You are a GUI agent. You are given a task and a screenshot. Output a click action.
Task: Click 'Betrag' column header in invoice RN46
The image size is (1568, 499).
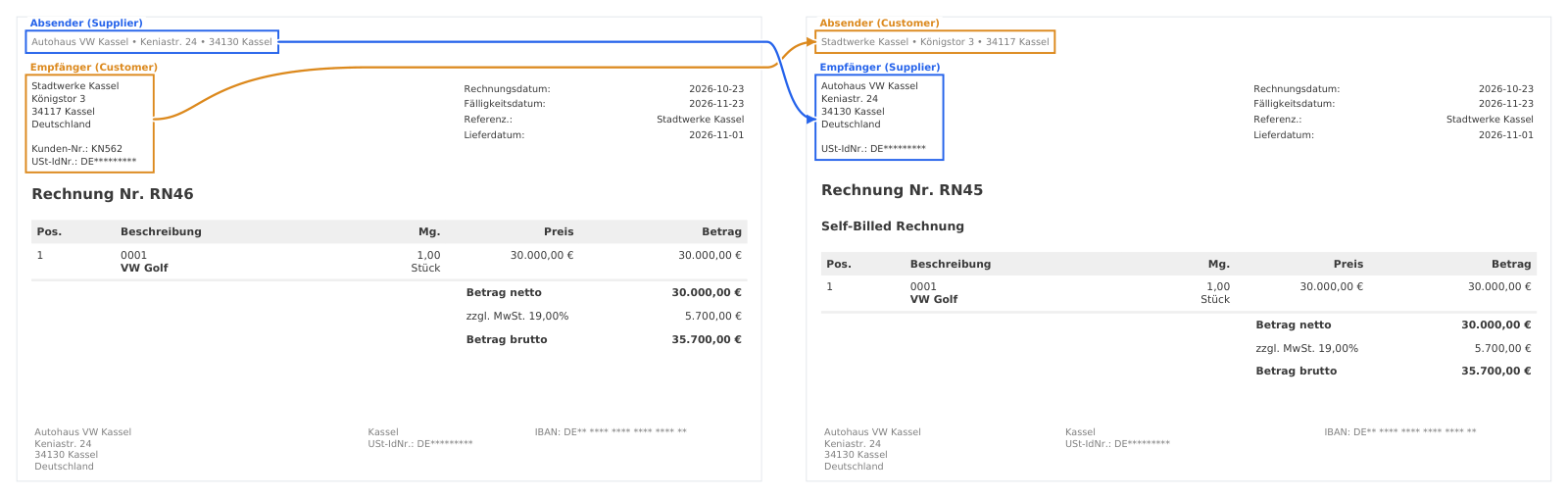[x=721, y=232]
